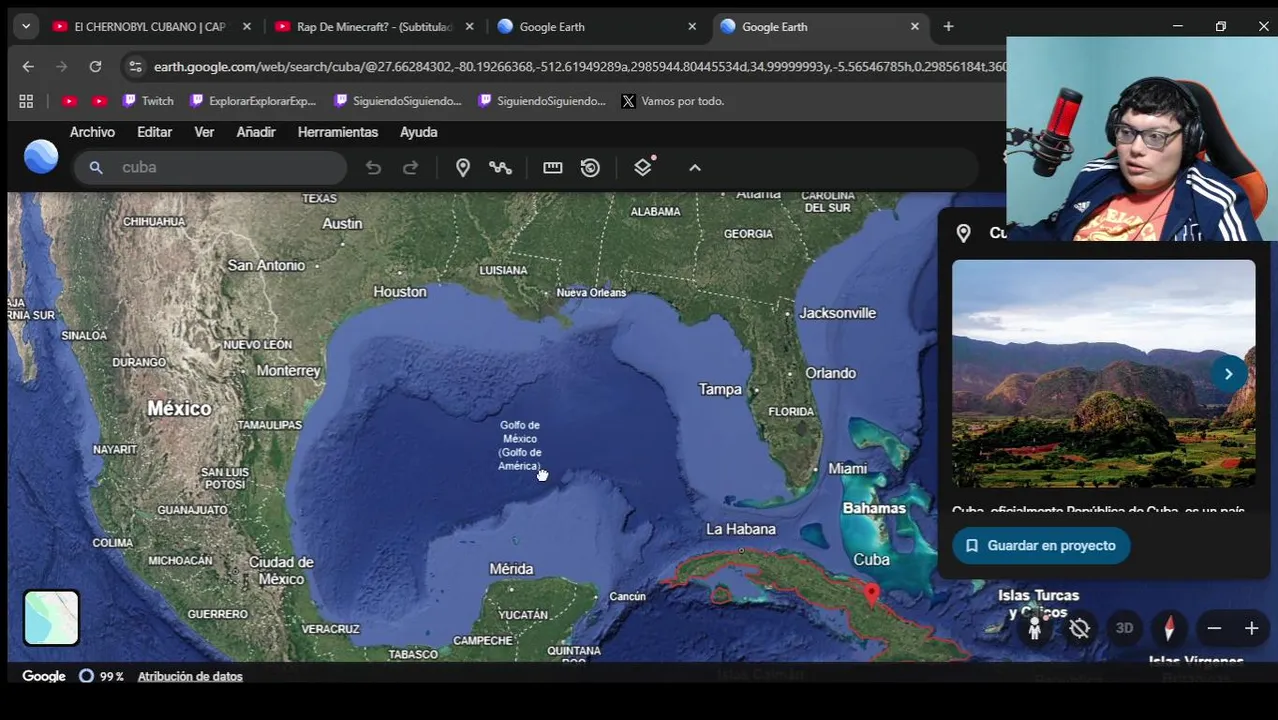Click the undo arrow in the toolbar
Image resolution: width=1278 pixels, height=720 pixels.
point(373,167)
